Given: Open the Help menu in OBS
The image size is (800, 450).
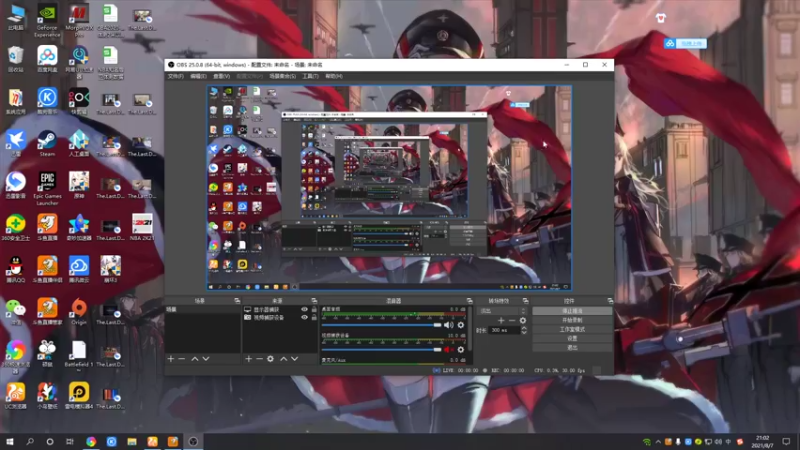Looking at the screenshot, I should [334, 76].
